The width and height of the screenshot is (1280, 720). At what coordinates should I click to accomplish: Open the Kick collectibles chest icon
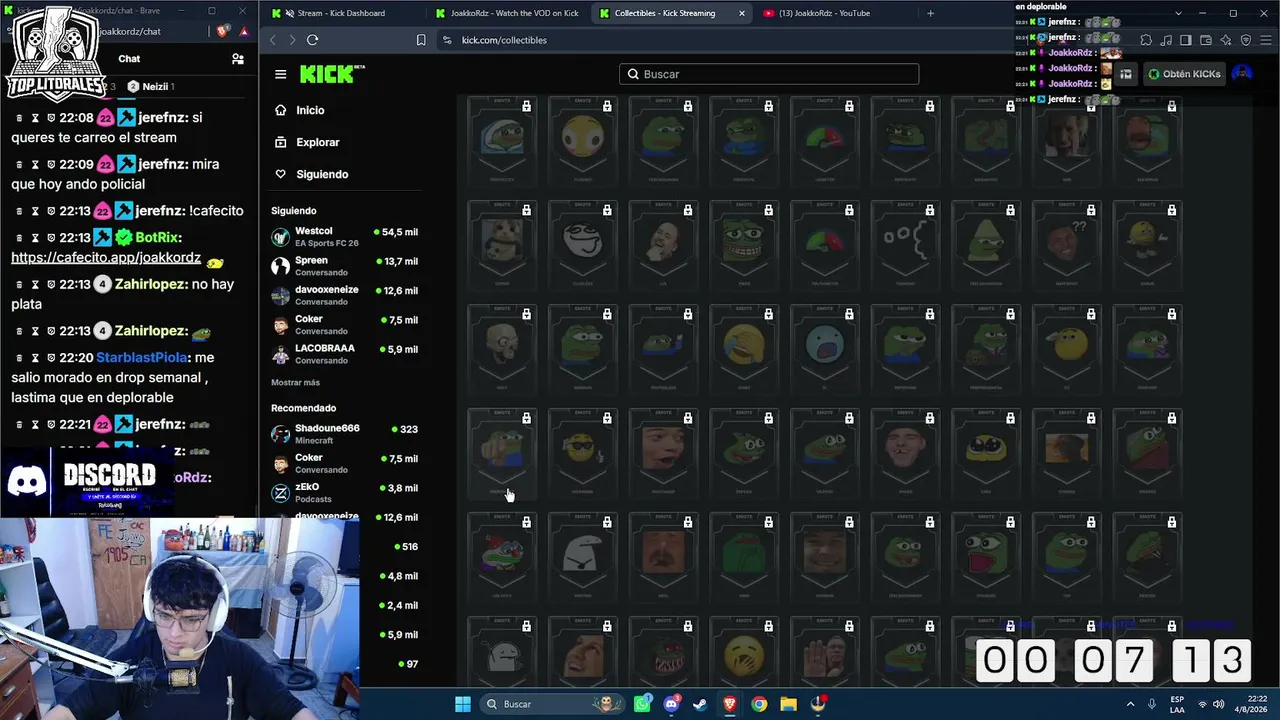(x=1126, y=74)
